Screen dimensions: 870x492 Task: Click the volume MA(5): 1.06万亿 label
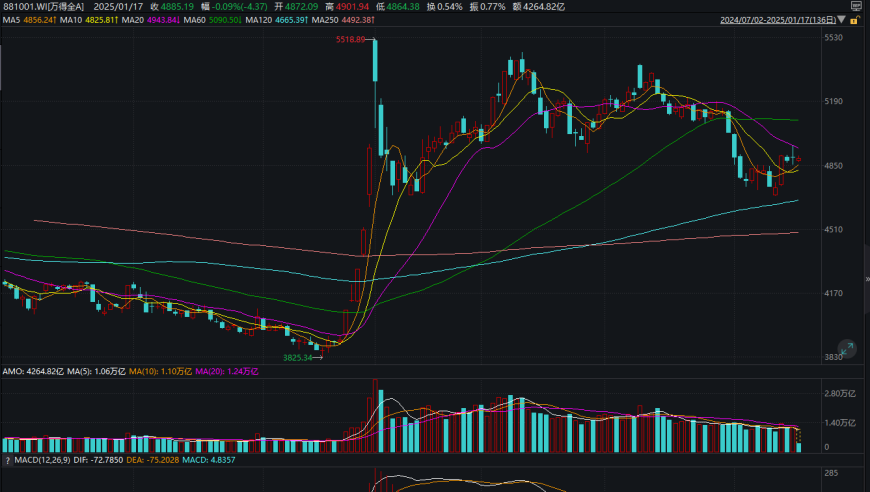tap(96, 371)
